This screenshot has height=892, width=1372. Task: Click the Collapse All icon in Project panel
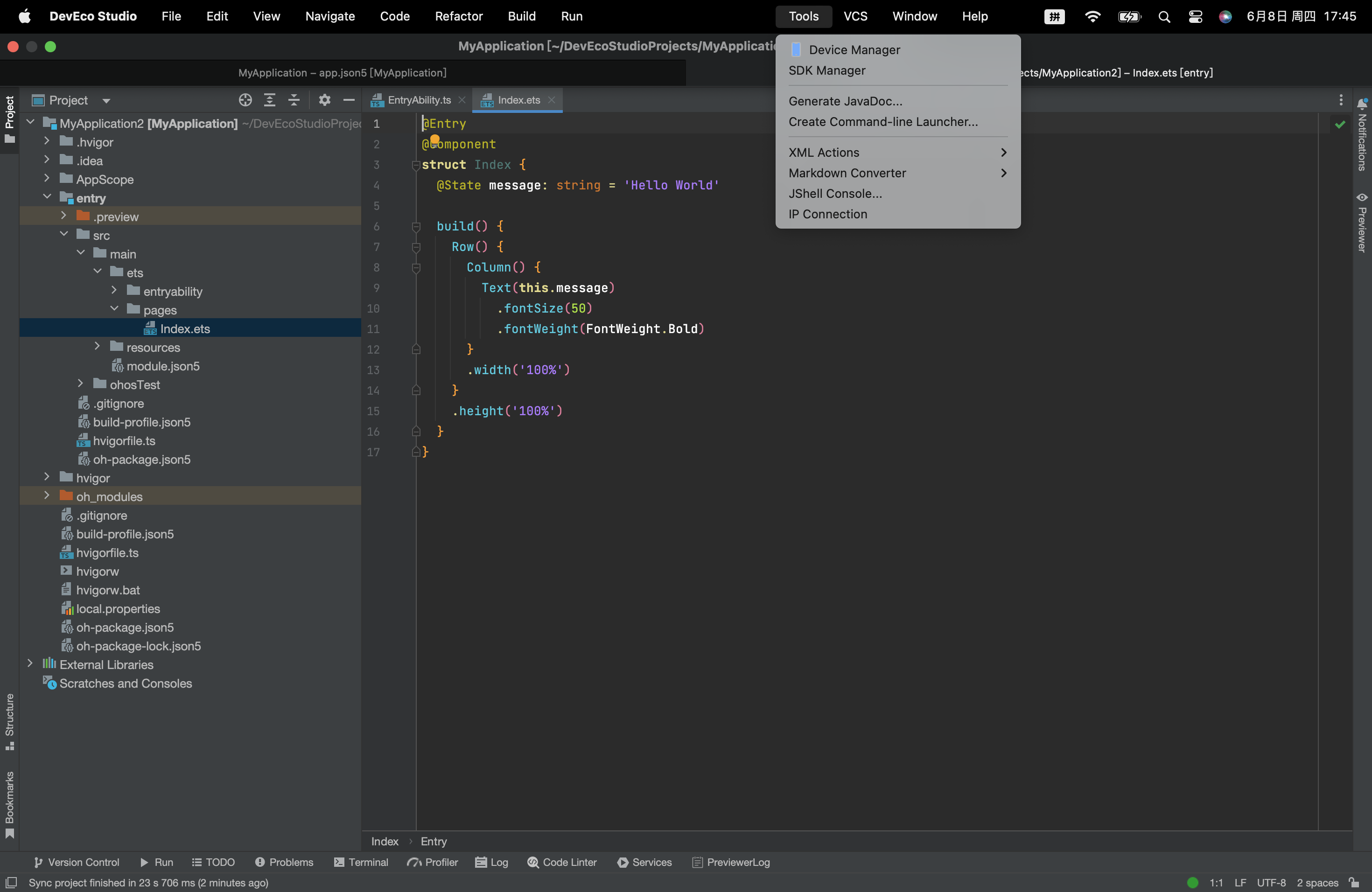(x=294, y=100)
